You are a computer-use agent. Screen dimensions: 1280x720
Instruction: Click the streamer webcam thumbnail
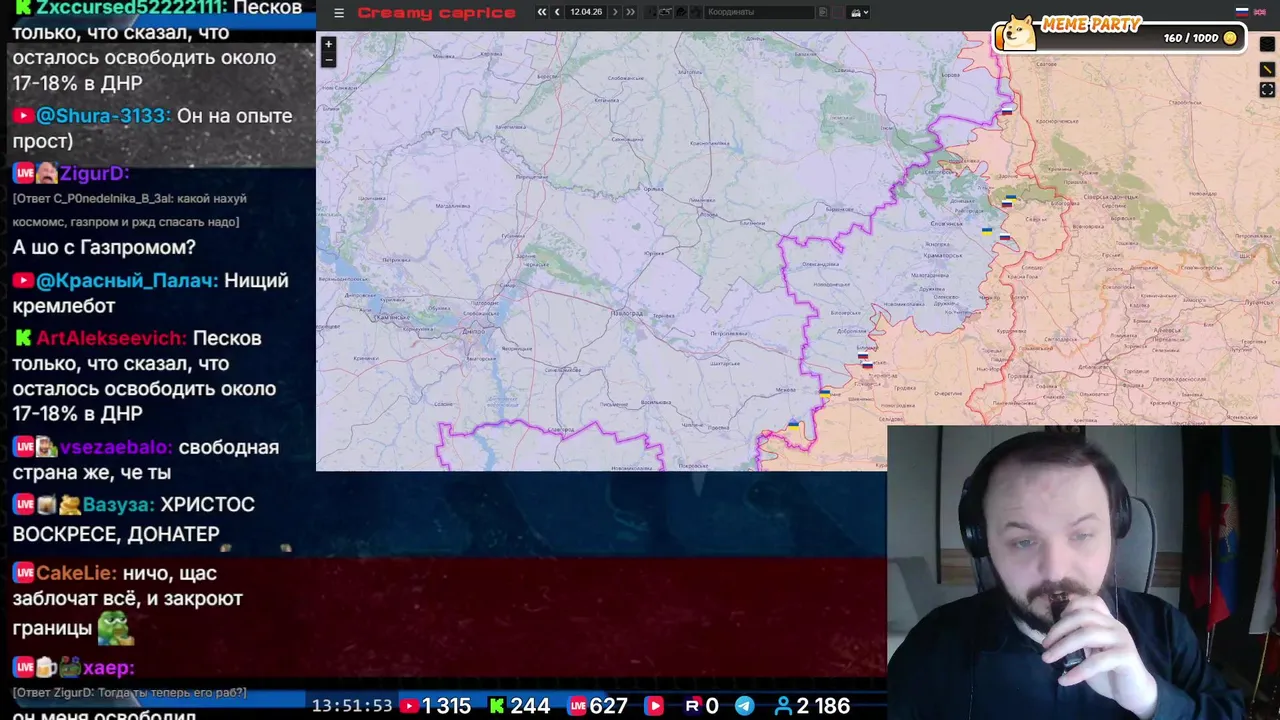[x=1083, y=573]
